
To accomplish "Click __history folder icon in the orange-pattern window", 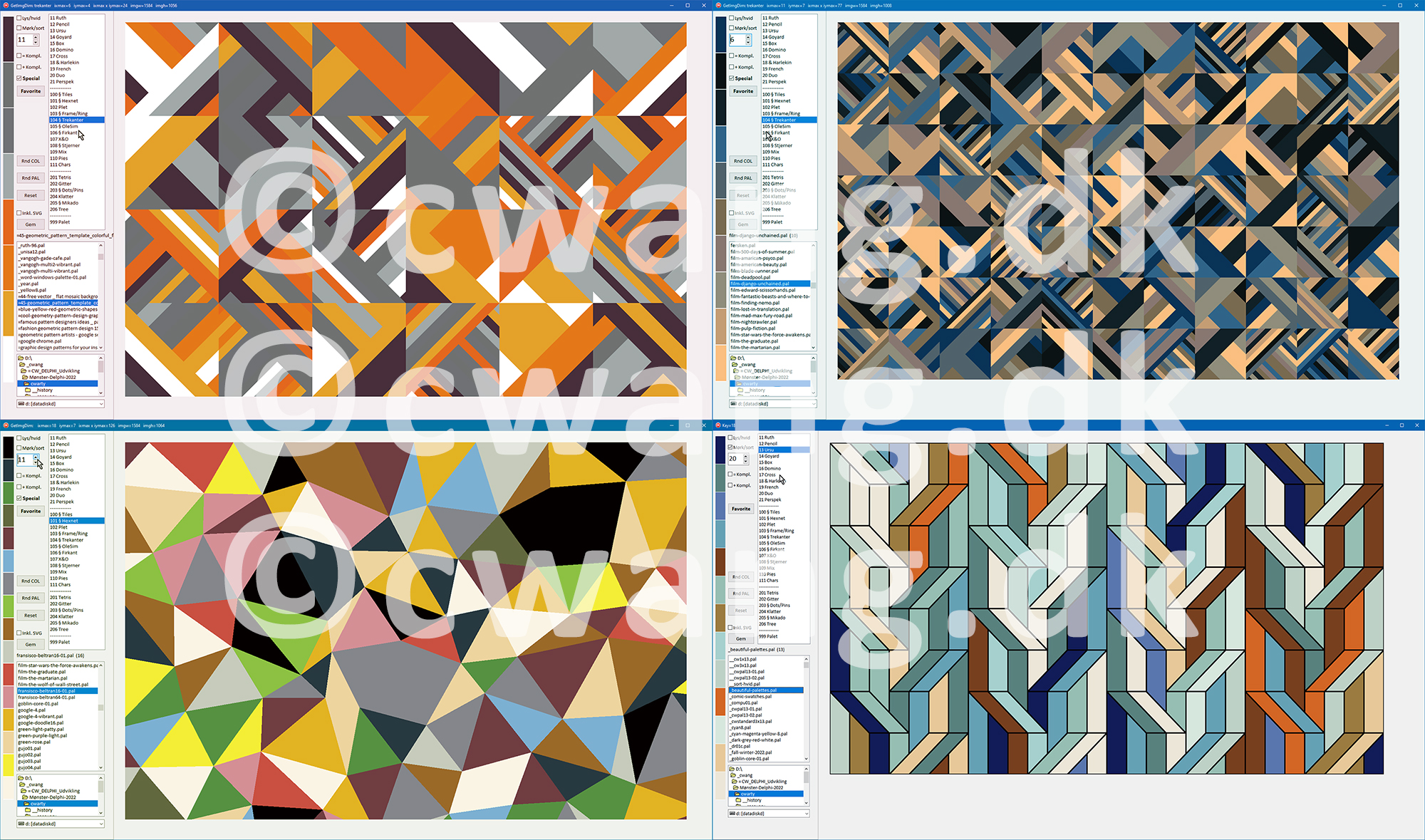I will pos(28,390).
